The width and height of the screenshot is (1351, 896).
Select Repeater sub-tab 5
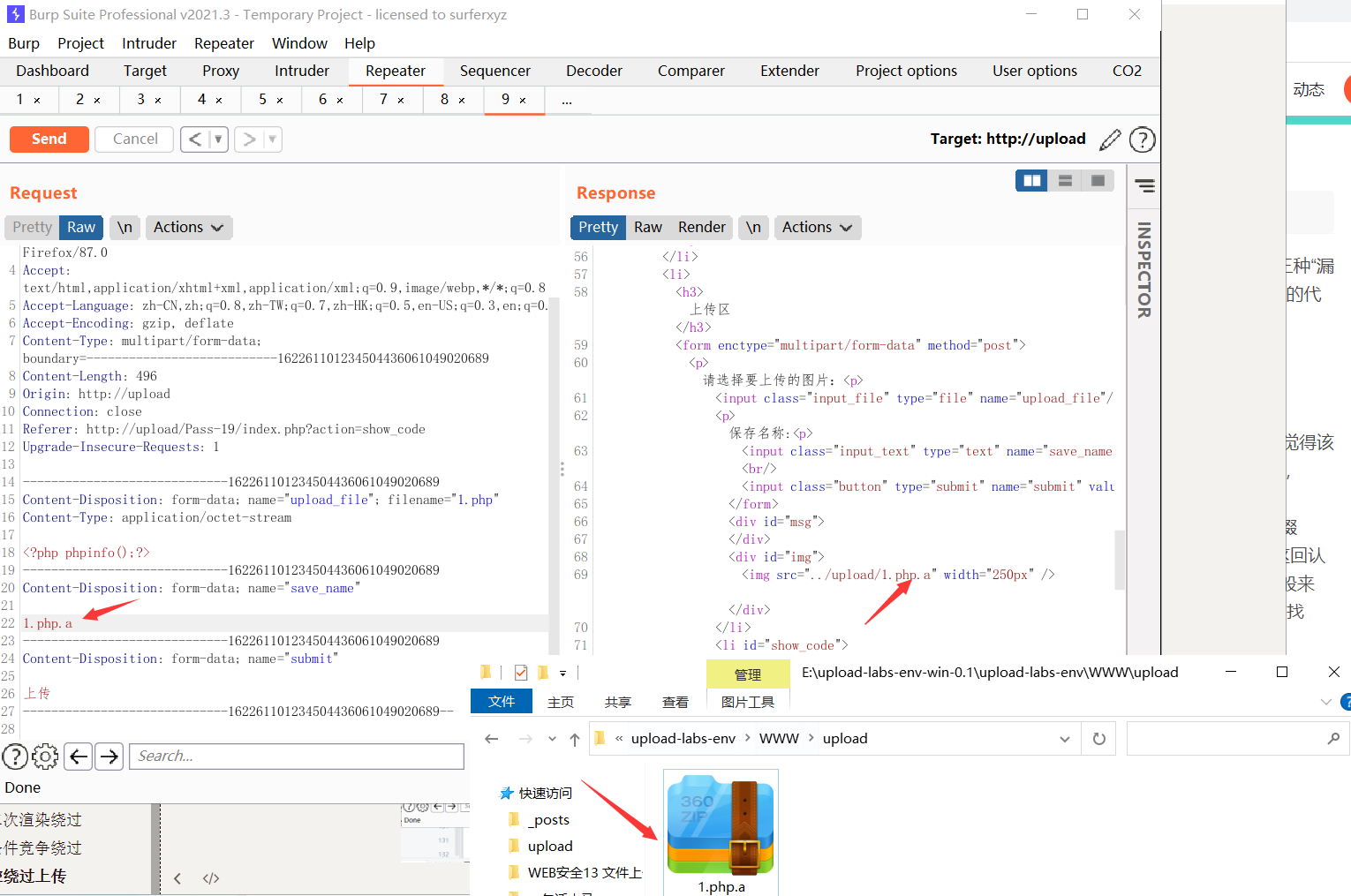tap(262, 99)
